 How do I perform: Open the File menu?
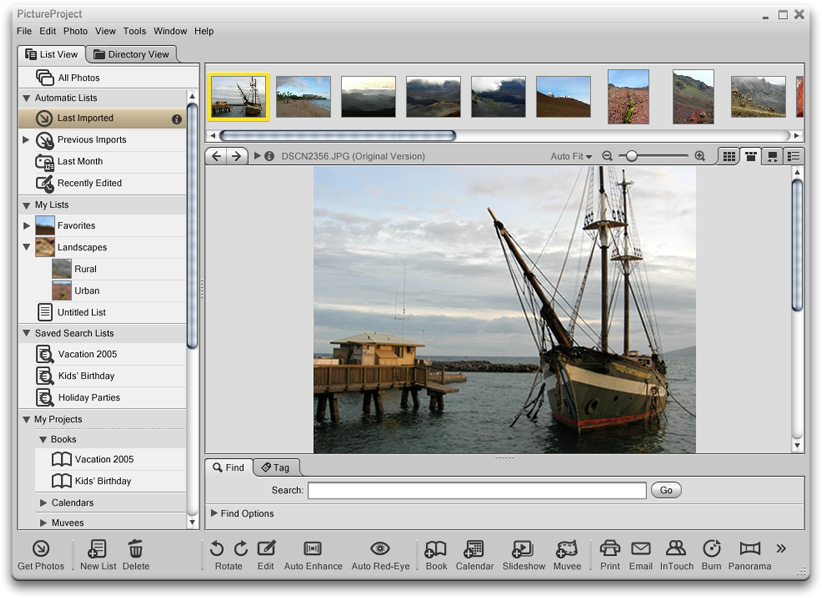(24, 31)
